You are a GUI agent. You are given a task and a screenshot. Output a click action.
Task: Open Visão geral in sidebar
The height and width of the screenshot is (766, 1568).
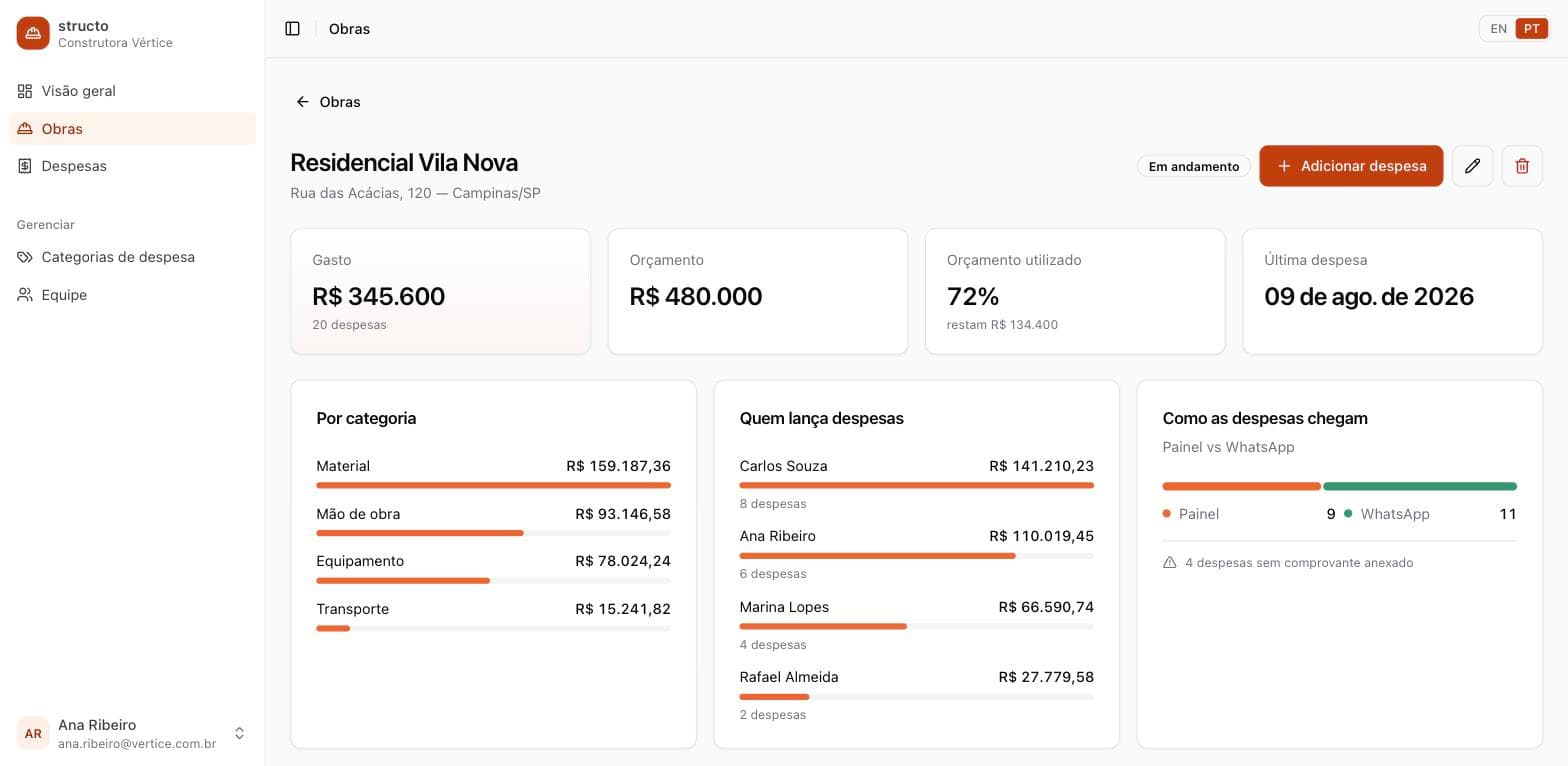(x=132, y=91)
